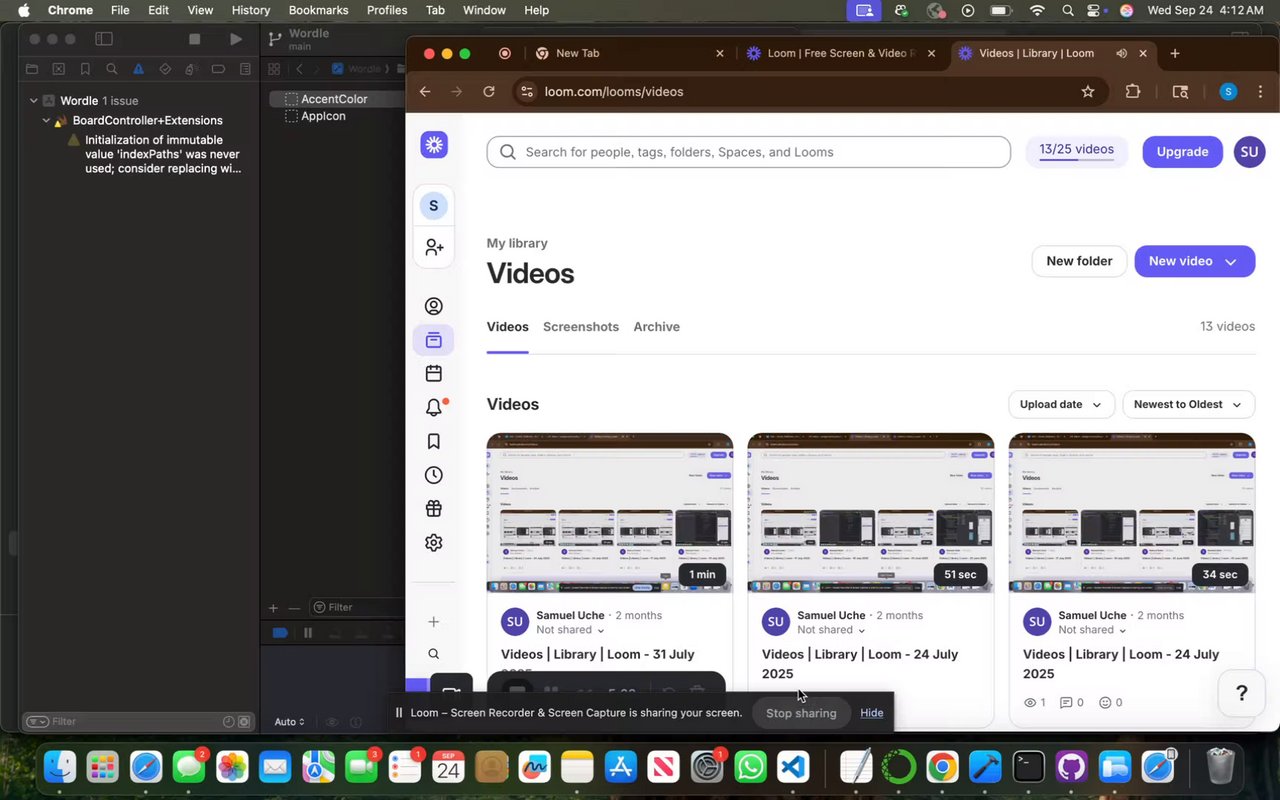Open the invite teammates icon in Loom sidebar
The height and width of the screenshot is (800, 1280).
click(434, 247)
